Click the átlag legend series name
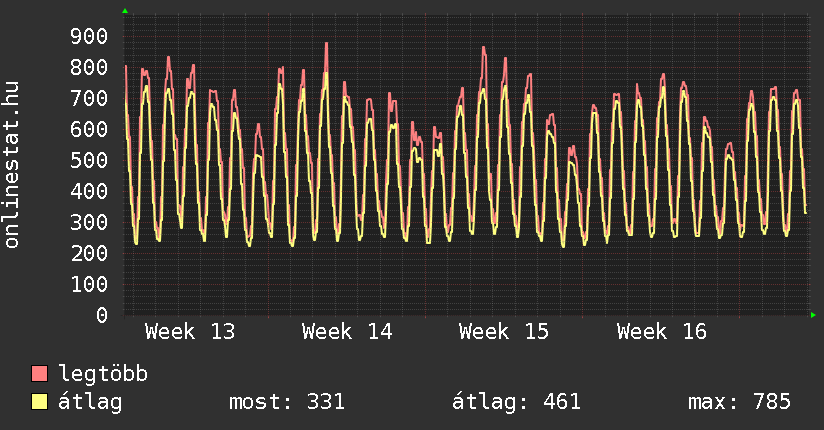 (91, 402)
